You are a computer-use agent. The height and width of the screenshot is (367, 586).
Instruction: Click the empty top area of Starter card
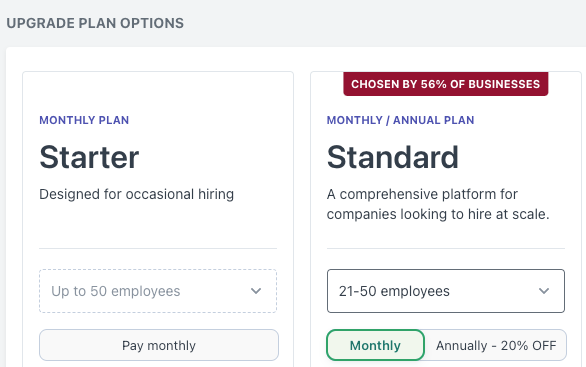pyautogui.click(x=158, y=92)
